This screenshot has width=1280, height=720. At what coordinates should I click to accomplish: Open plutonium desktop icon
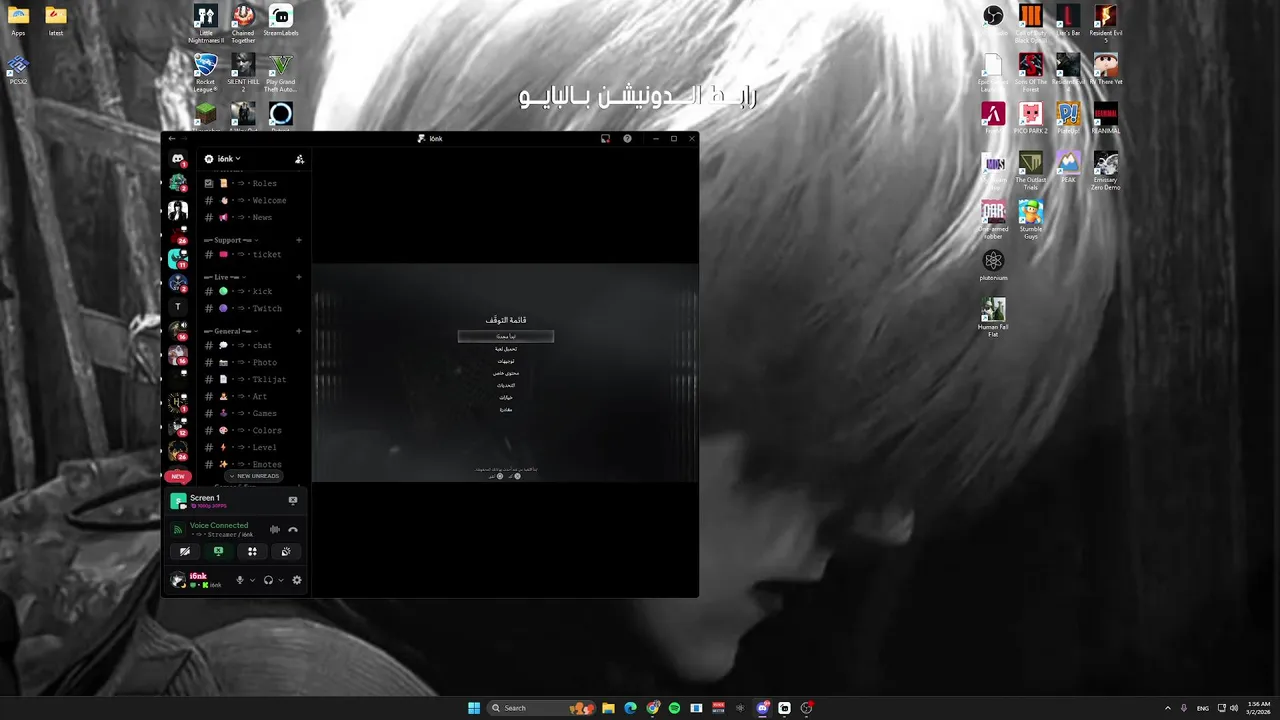pos(993,265)
